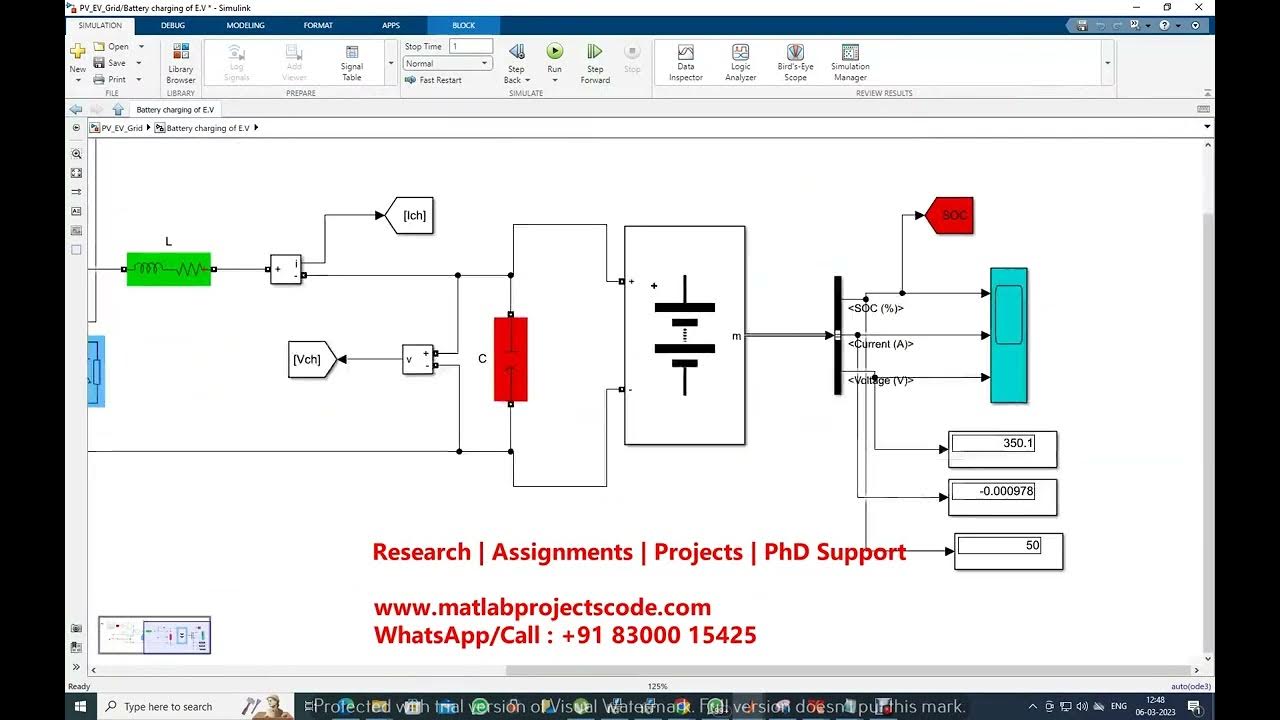
Task: Select the [Vch] Goto block
Action: [313, 359]
